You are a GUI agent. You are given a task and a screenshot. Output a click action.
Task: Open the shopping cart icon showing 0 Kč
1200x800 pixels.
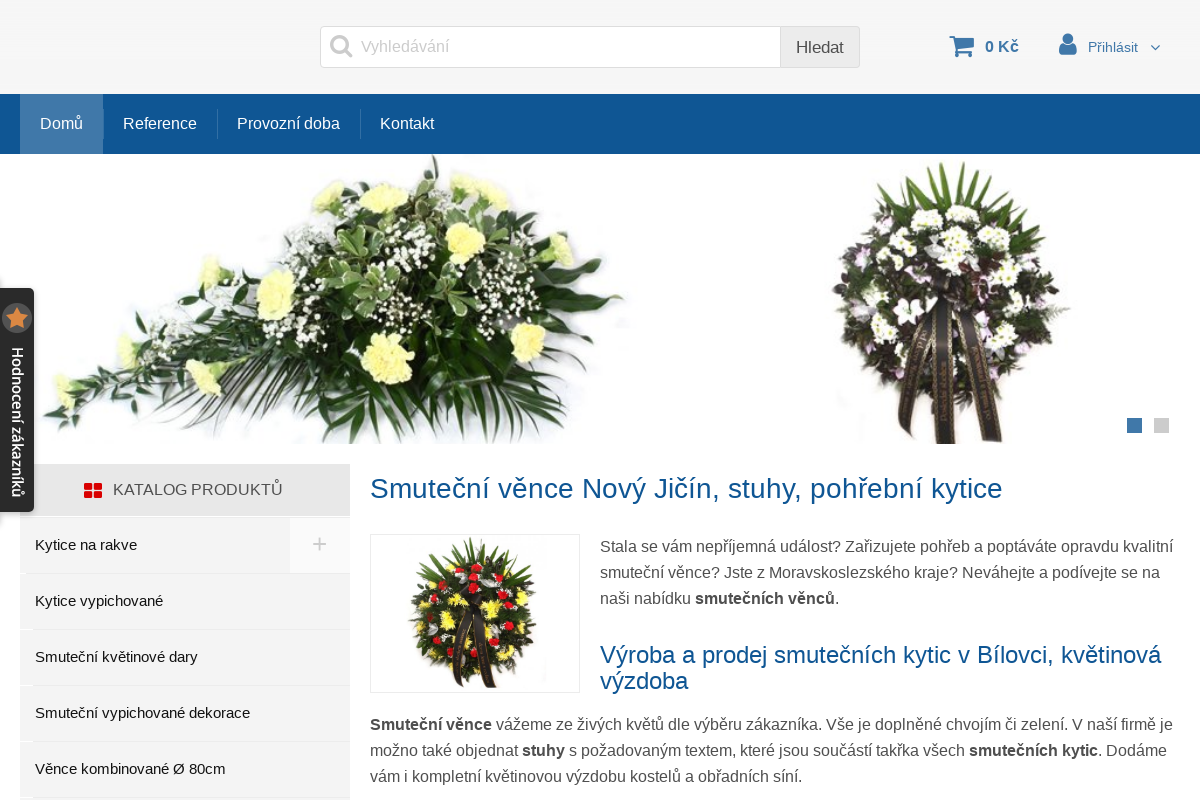[962, 45]
